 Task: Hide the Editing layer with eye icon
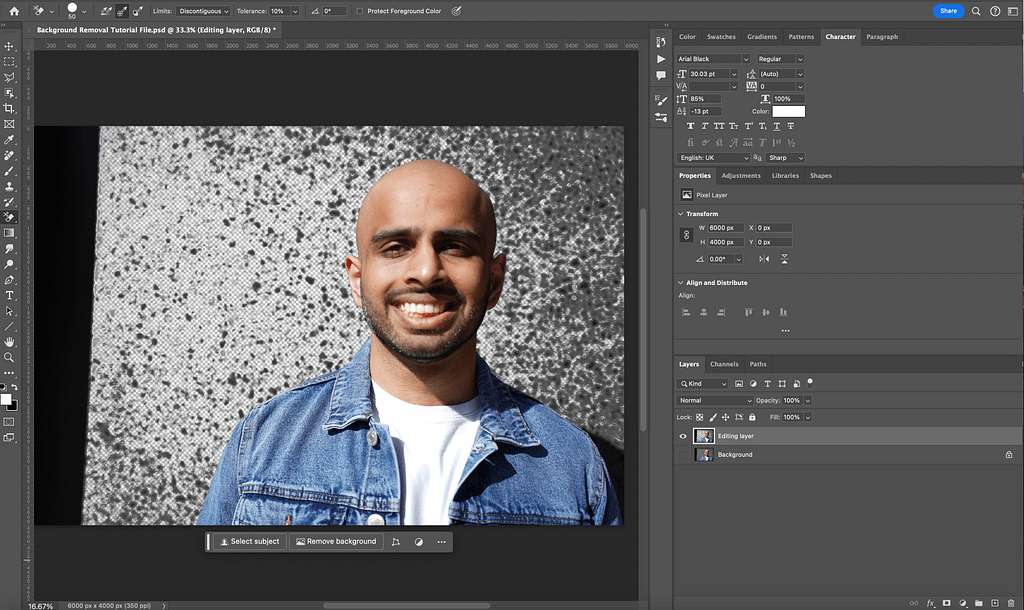click(x=683, y=436)
